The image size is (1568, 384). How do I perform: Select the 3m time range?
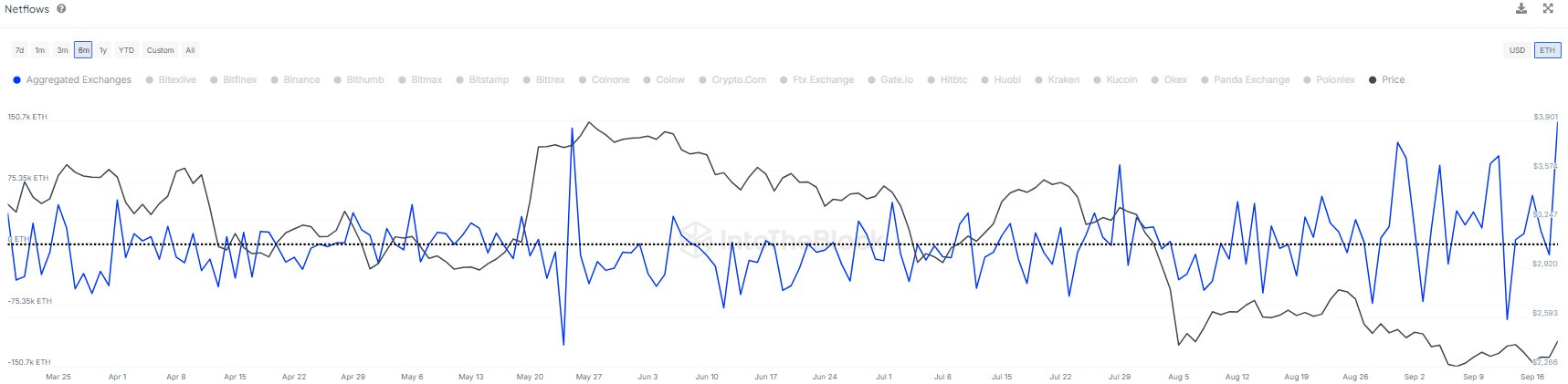pos(62,50)
